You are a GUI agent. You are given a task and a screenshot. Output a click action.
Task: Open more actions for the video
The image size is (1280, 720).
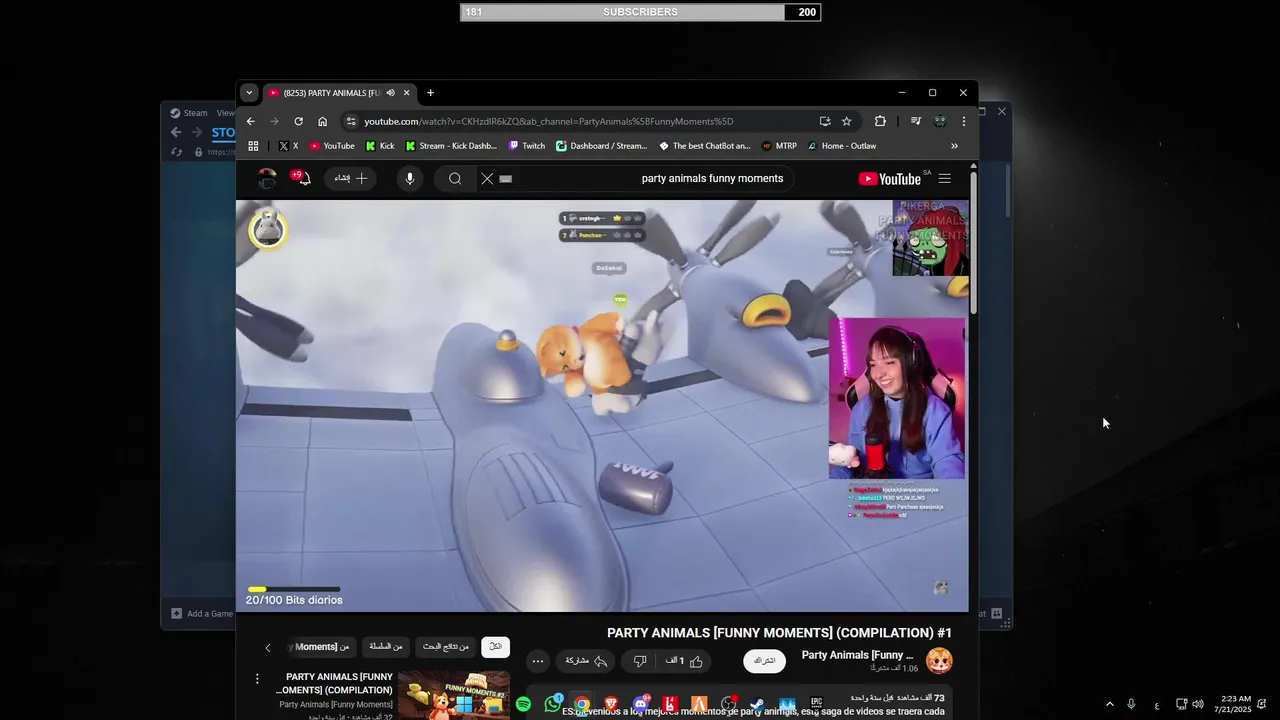(x=538, y=661)
